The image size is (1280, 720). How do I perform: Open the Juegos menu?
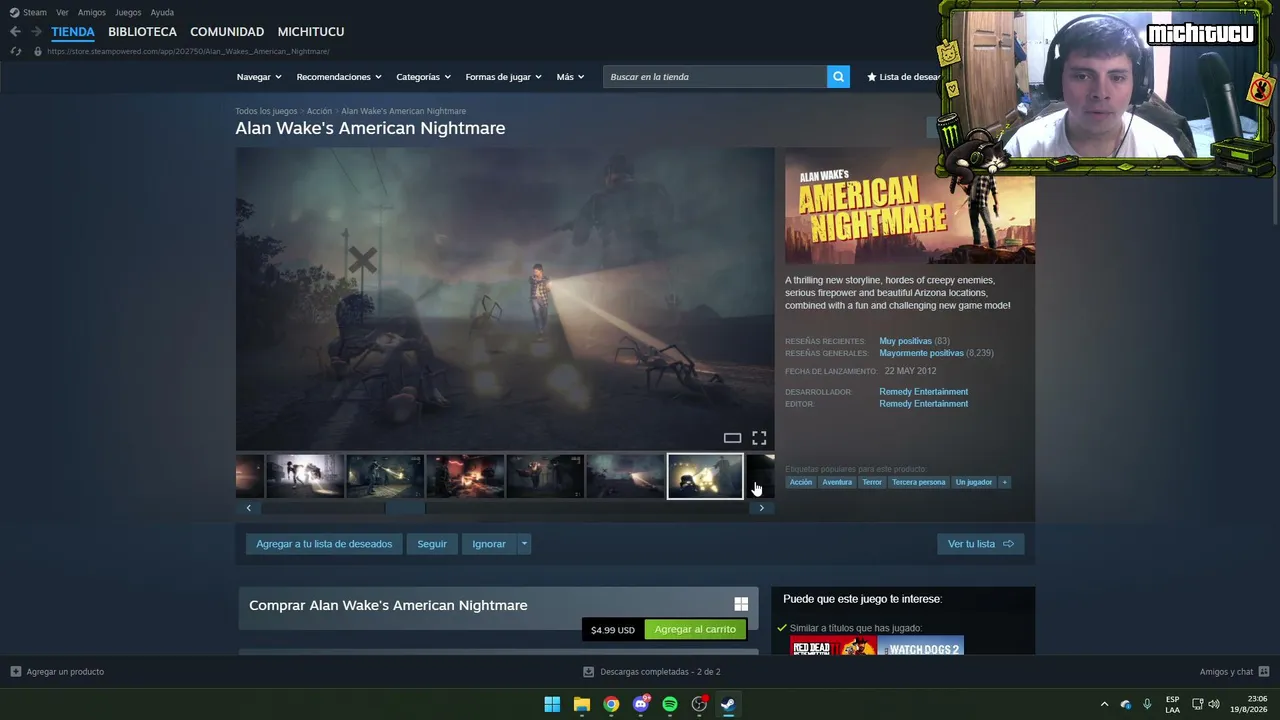(x=128, y=13)
